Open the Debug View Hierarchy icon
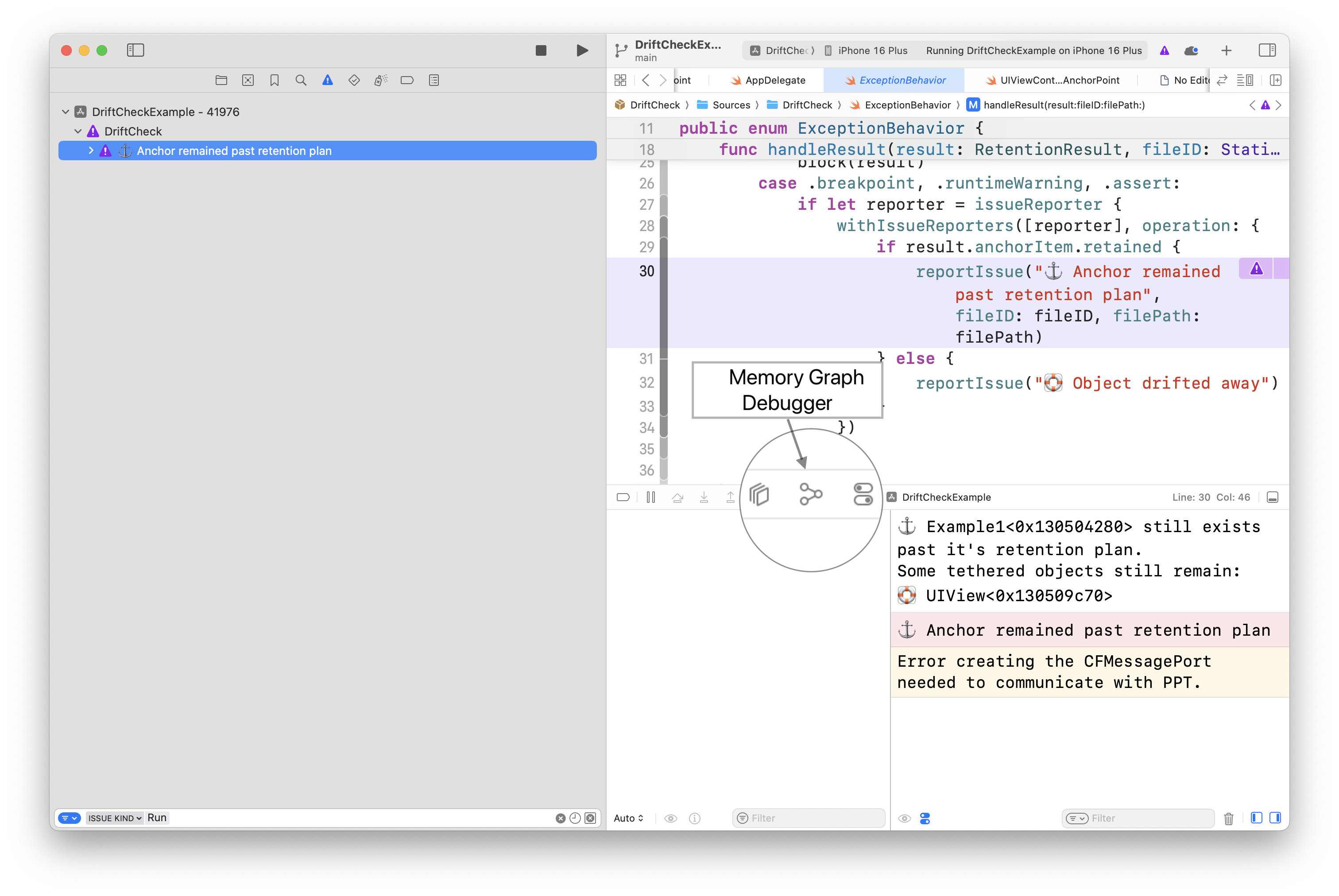The image size is (1339, 896). pos(759,494)
